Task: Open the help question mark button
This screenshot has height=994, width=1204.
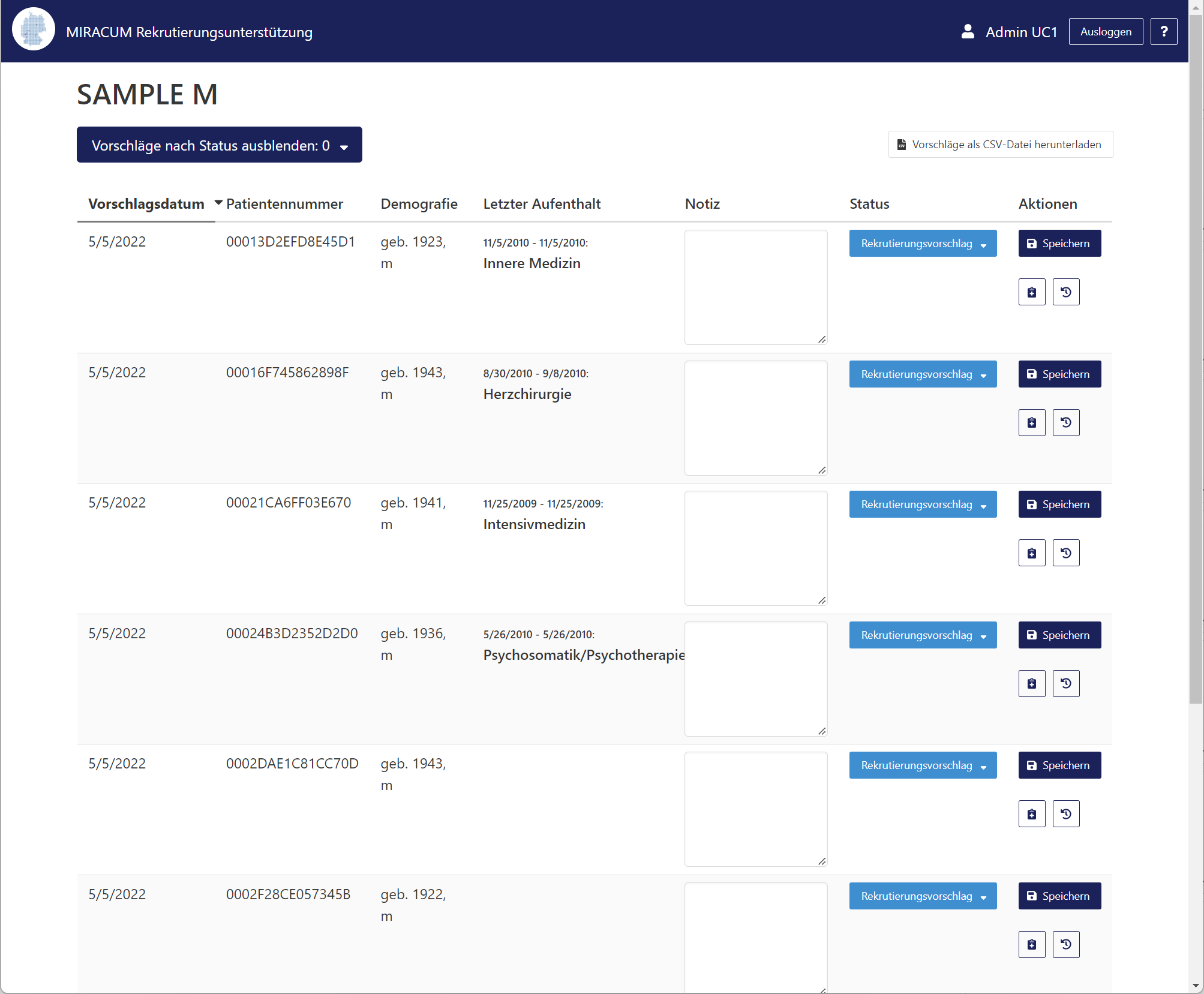Action: [1164, 32]
